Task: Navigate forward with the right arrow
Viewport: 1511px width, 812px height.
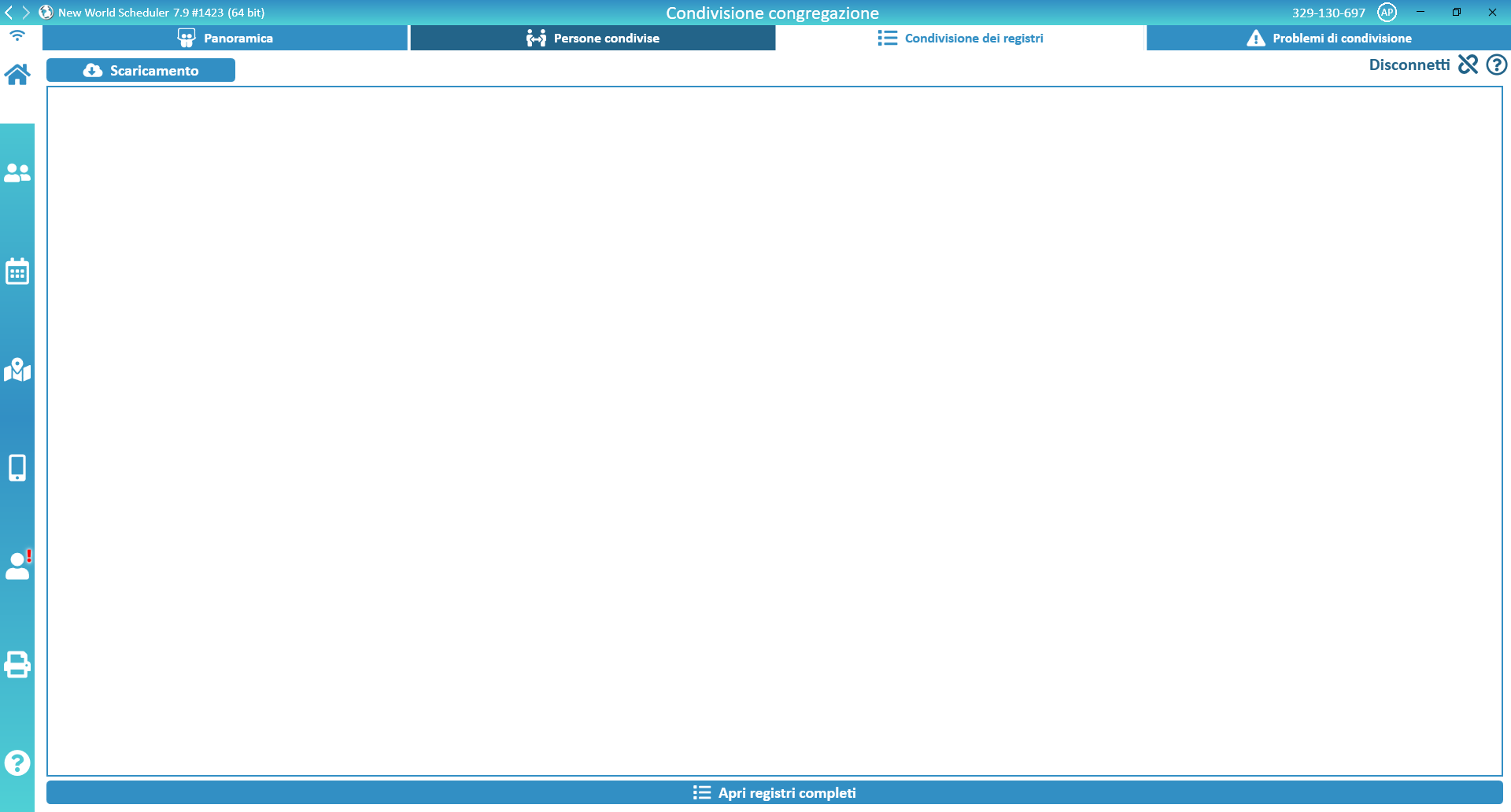Action: [x=26, y=13]
